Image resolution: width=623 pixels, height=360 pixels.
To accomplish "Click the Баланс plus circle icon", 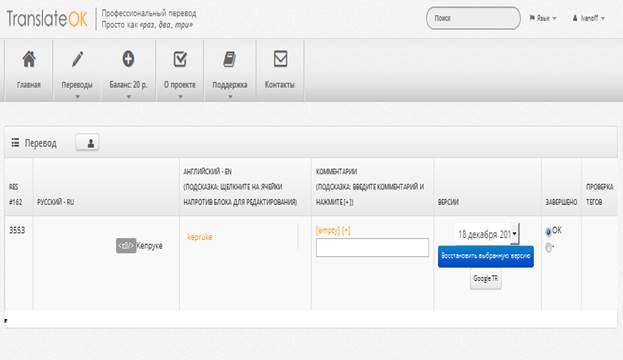I will pyautogui.click(x=128, y=59).
